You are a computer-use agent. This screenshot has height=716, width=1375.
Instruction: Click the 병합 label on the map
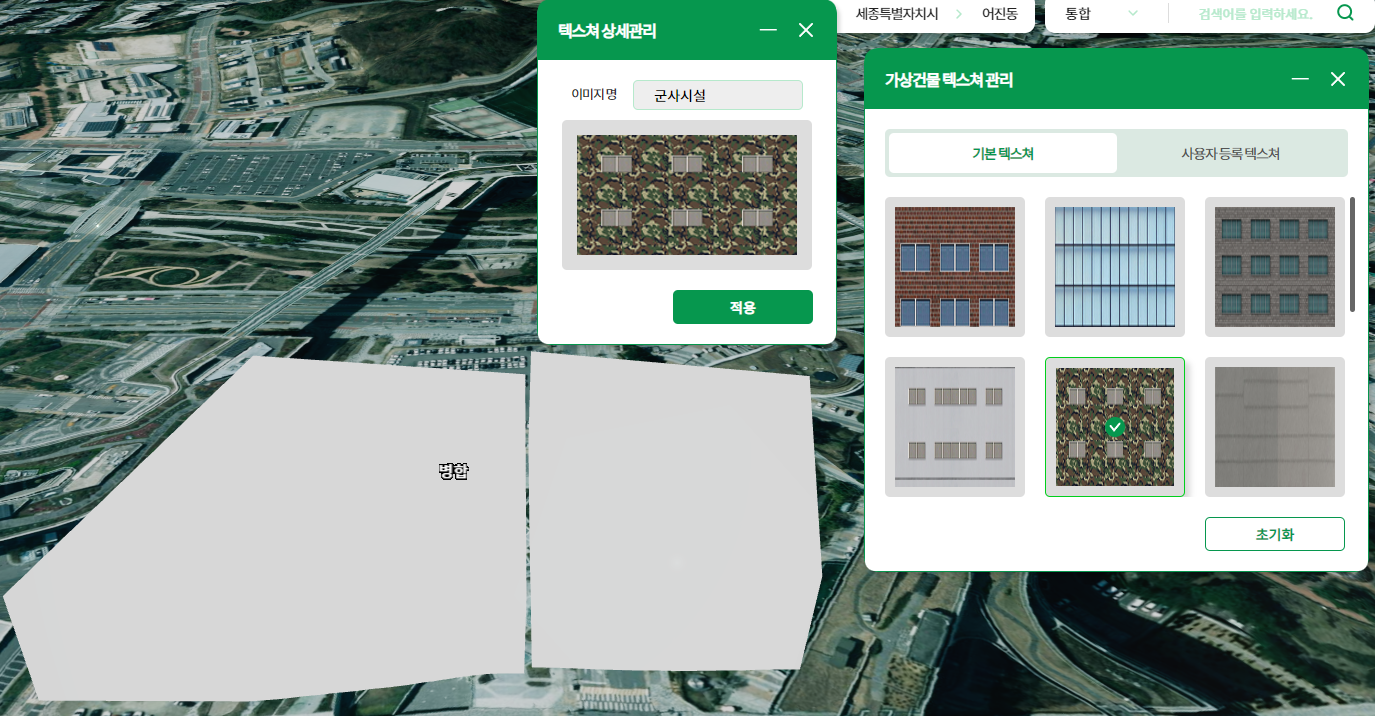tap(453, 471)
